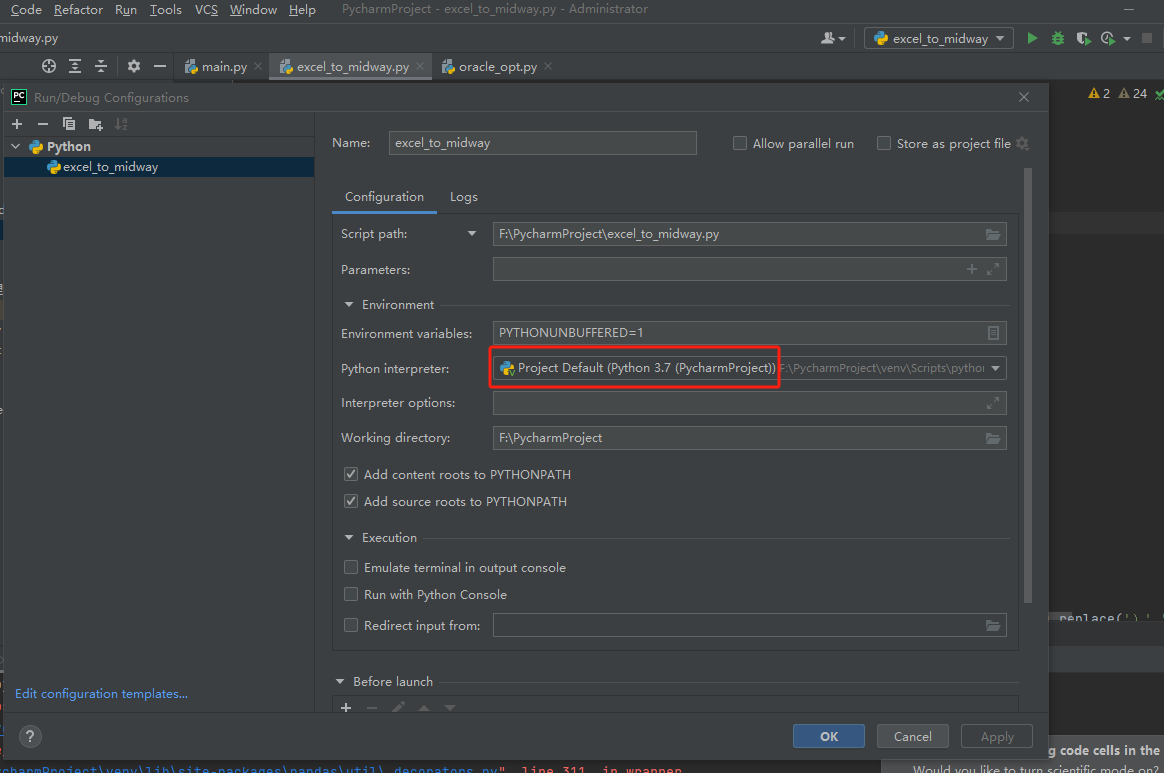1164x773 pixels.
Task: Check Emulate terminal in output console
Action: tap(351, 566)
